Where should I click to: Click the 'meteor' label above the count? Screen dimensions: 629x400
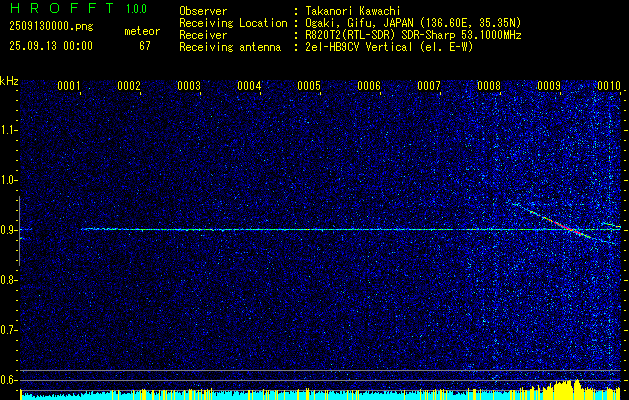[142, 31]
